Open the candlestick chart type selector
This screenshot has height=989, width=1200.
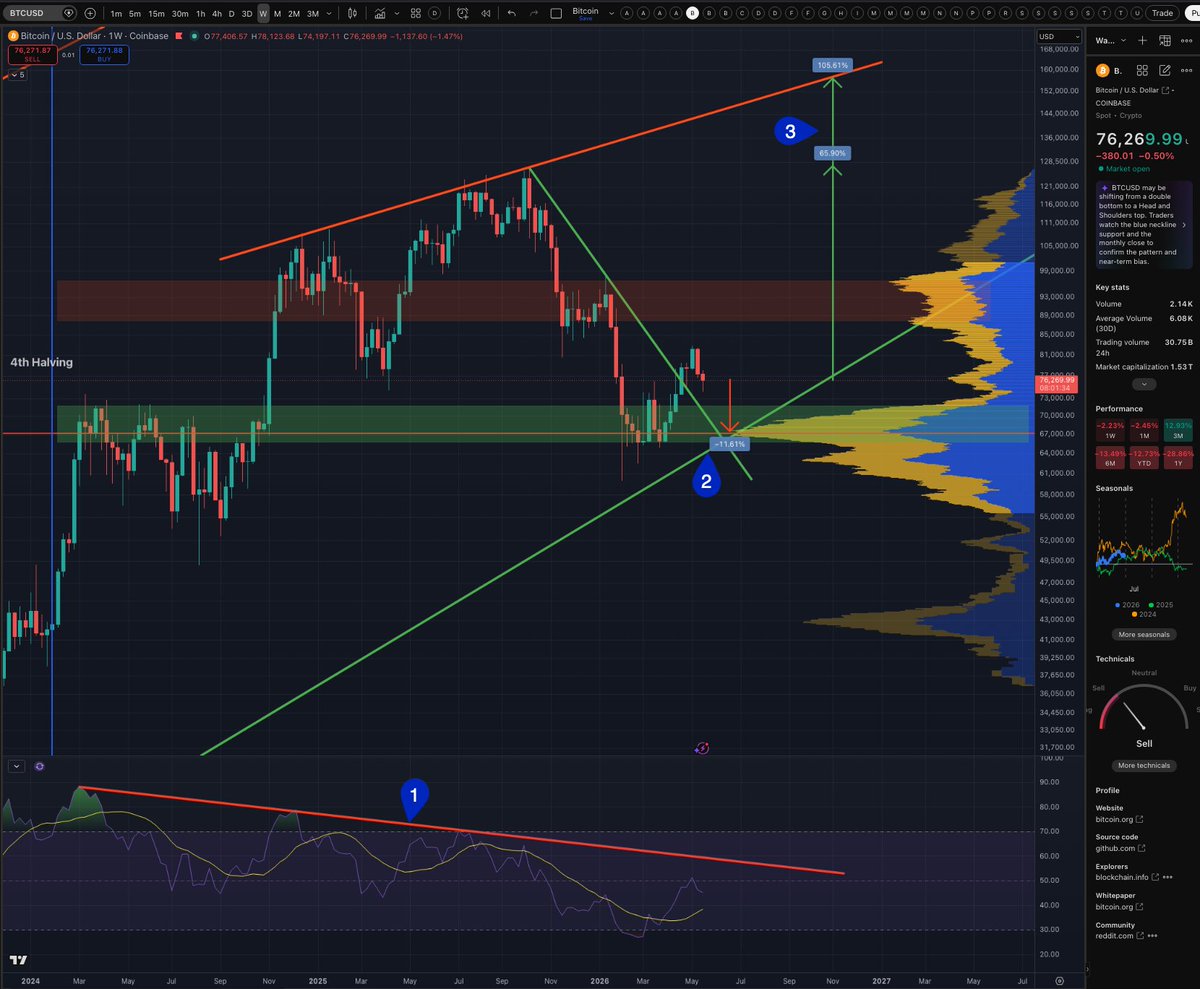pos(352,14)
